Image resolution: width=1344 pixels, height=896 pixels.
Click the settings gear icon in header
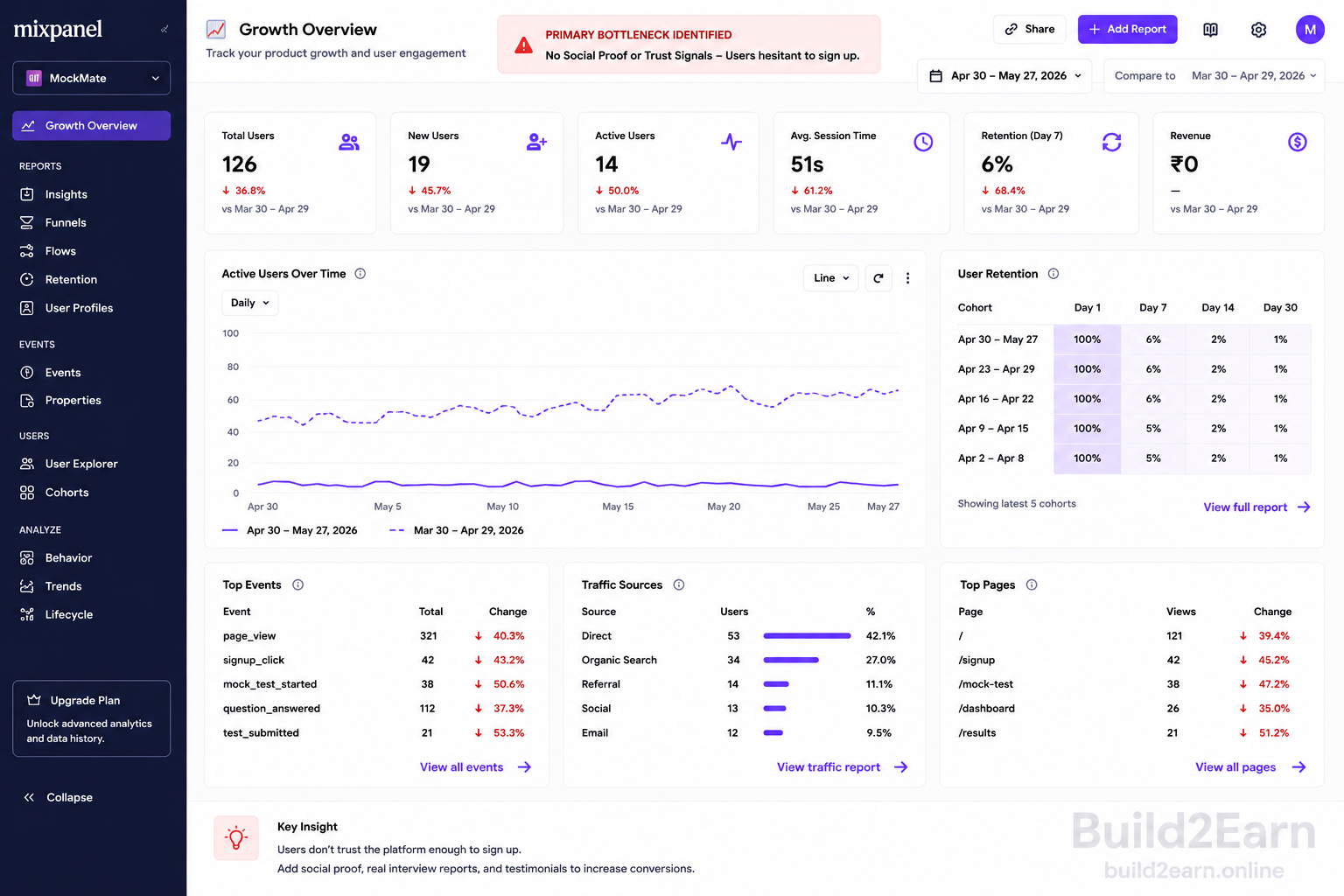pyautogui.click(x=1258, y=30)
